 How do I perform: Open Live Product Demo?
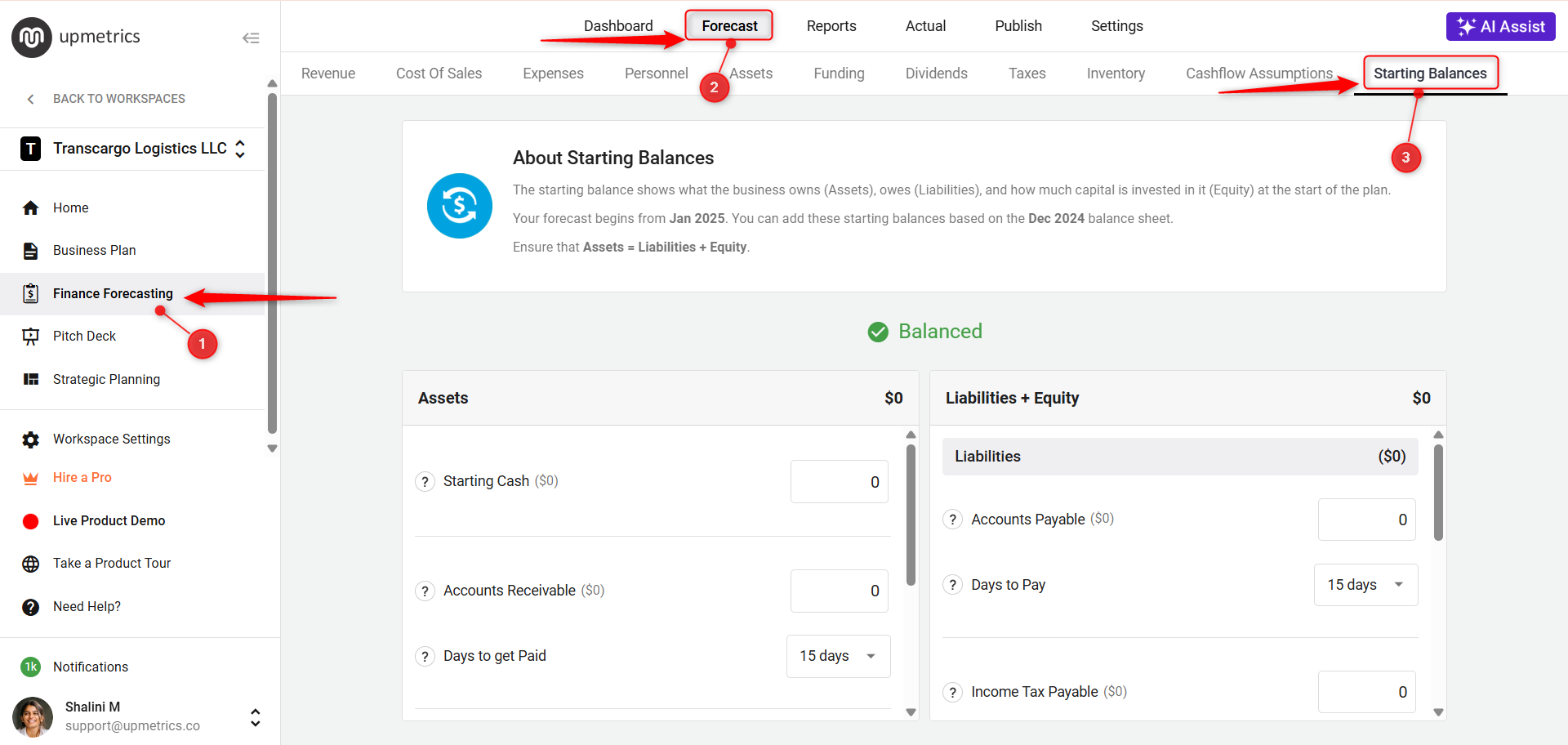[x=109, y=521]
